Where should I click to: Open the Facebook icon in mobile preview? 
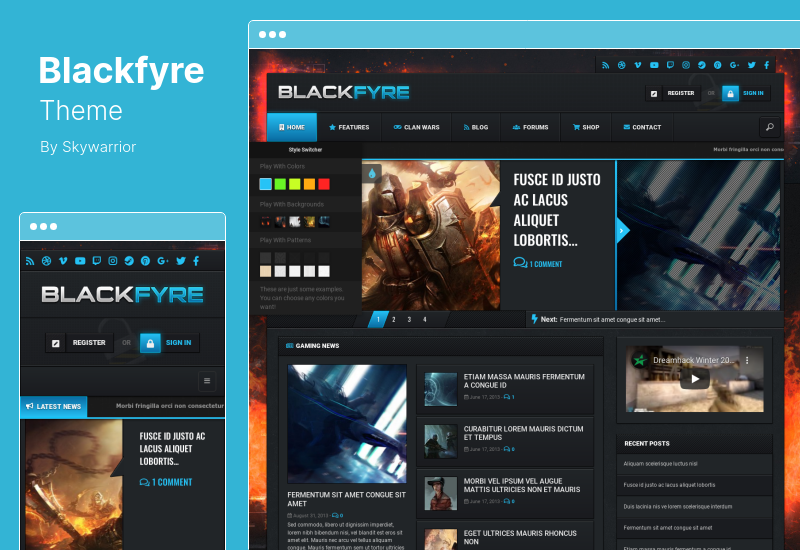(196, 261)
